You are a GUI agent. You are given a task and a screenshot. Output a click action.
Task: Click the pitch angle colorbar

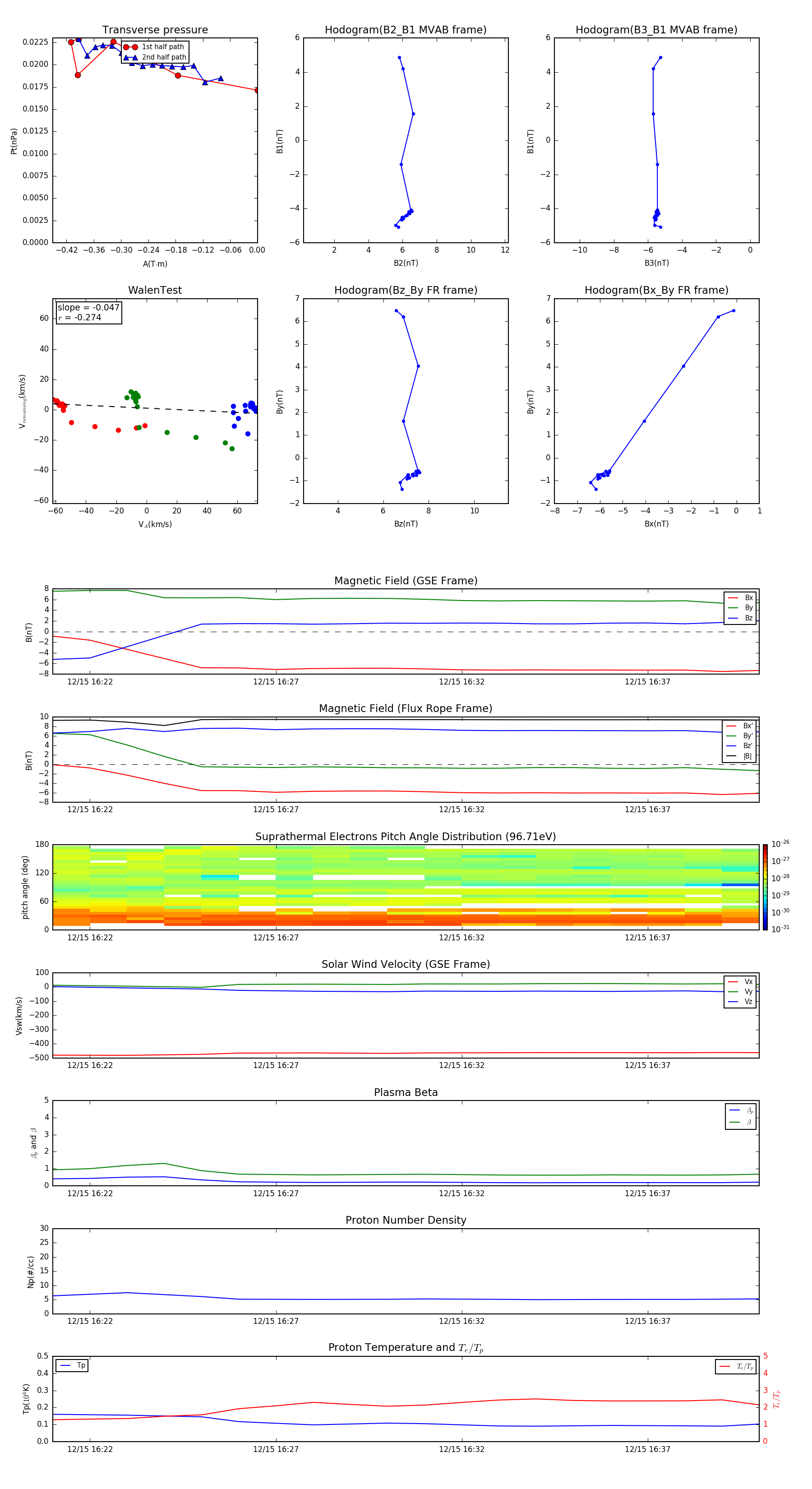point(765,887)
